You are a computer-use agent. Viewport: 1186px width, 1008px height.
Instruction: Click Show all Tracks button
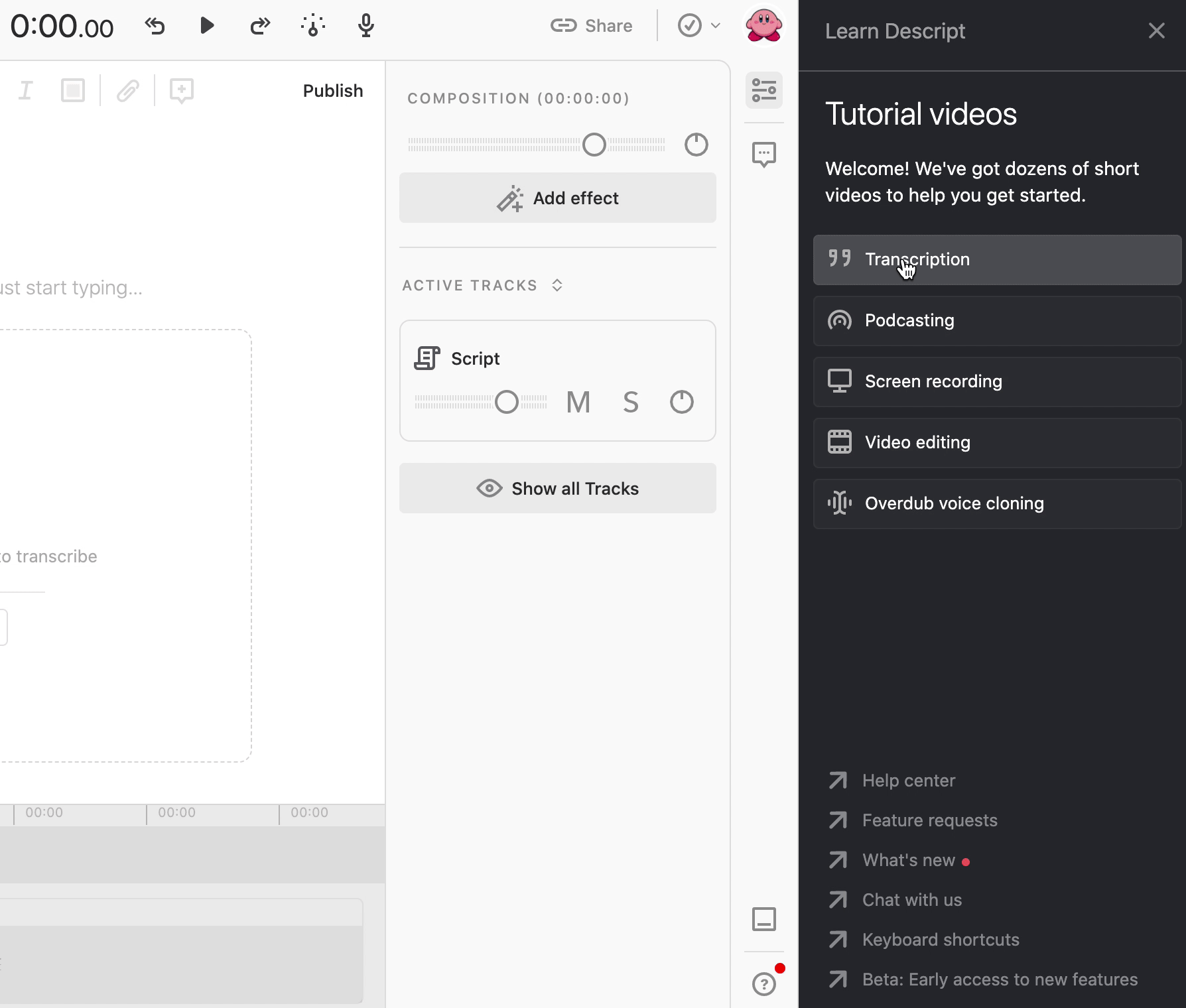click(558, 488)
